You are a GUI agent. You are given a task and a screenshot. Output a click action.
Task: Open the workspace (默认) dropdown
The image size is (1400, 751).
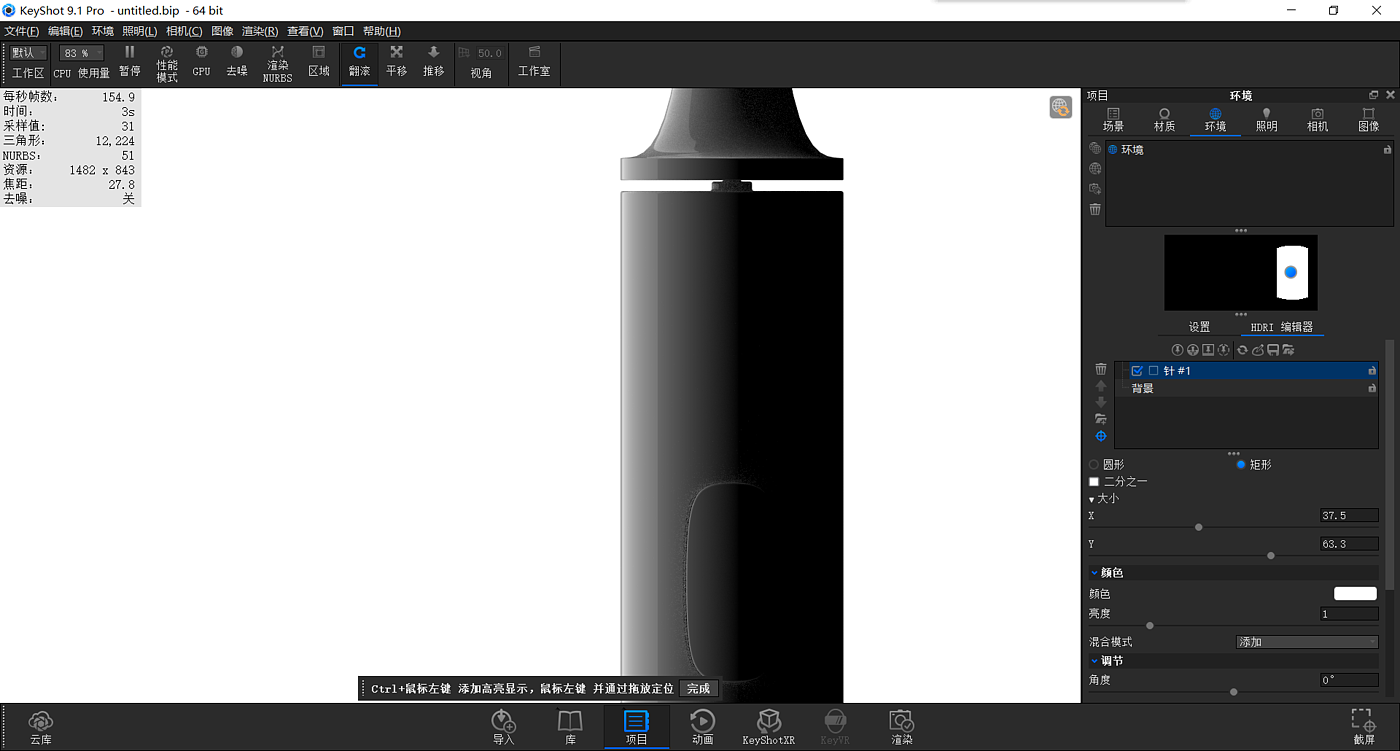28,53
